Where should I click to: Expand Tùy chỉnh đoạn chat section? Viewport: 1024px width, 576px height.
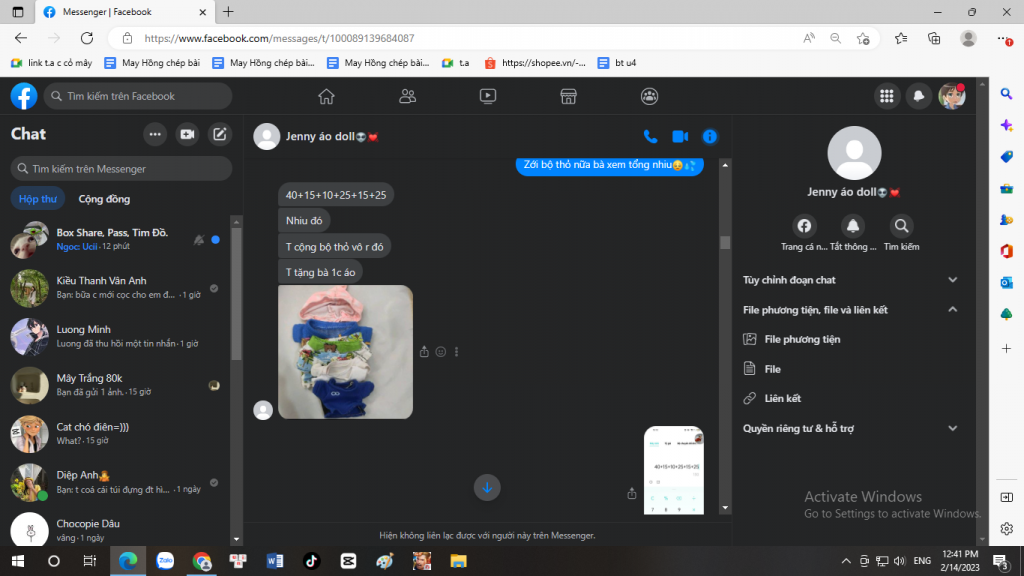[x=952, y=280]
